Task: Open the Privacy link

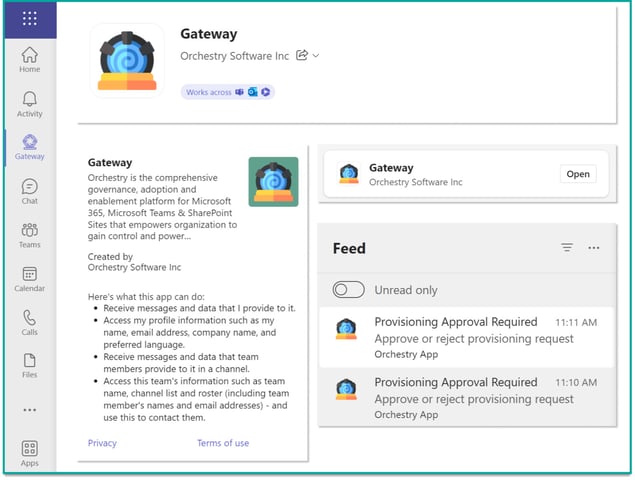Action: point(102,443)
